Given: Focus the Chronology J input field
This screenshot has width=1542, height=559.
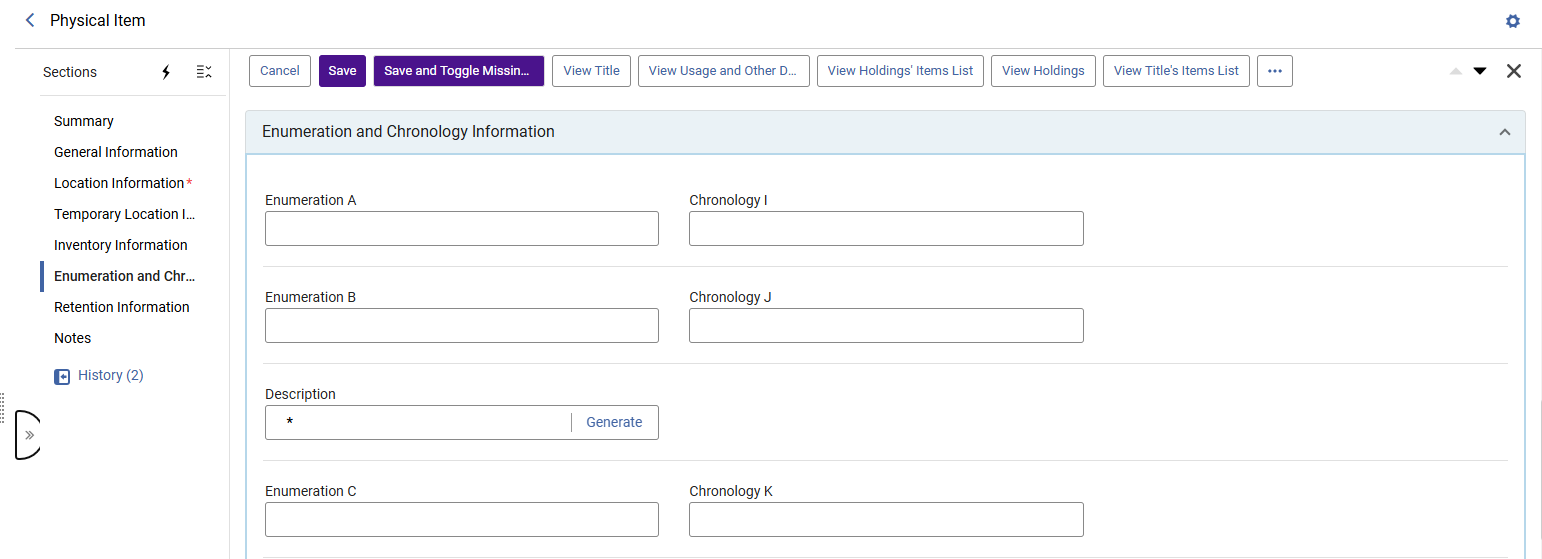Looking at the screenshot, I should (x=886, y=325).
